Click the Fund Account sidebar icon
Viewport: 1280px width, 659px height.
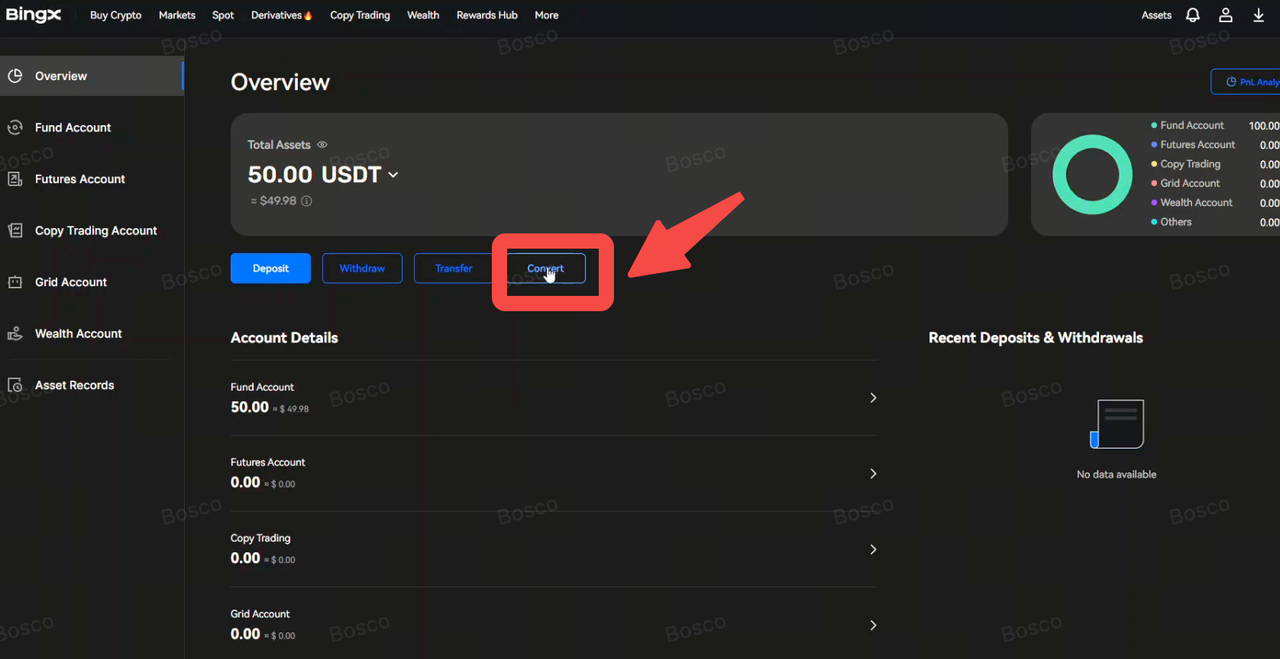pos(15,127)
